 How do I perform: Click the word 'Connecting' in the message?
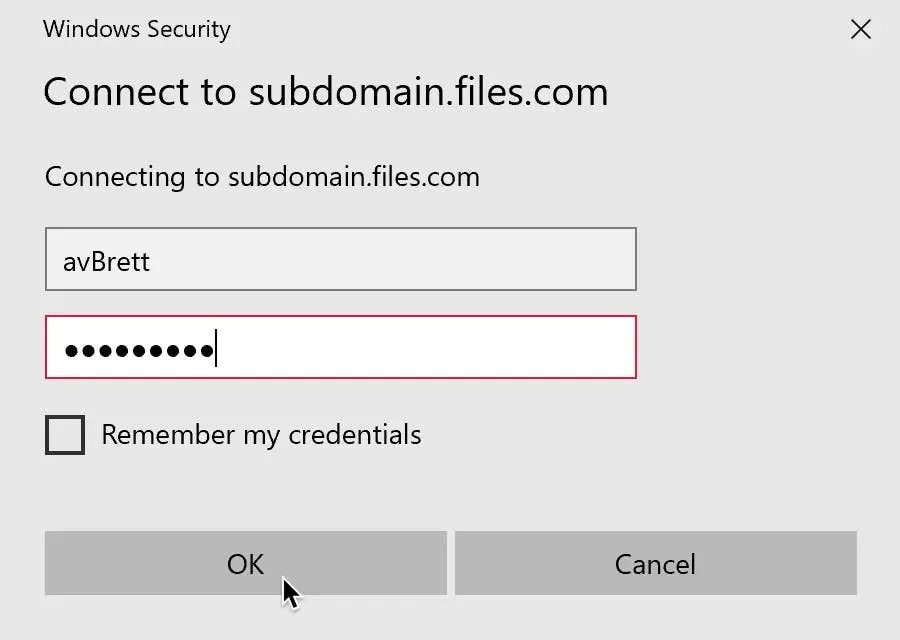(x=116, y=177)
